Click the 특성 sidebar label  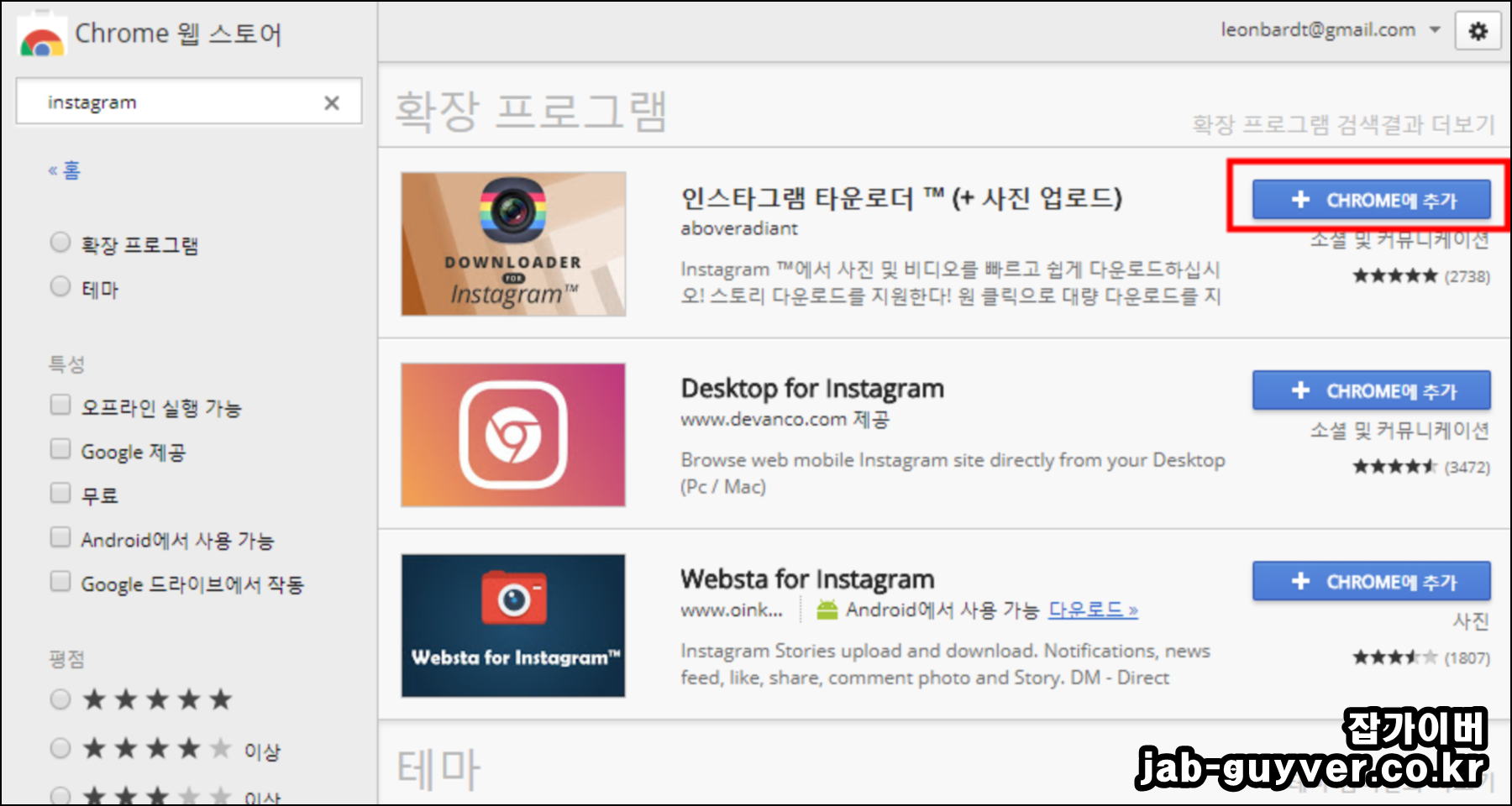(66, 364)
